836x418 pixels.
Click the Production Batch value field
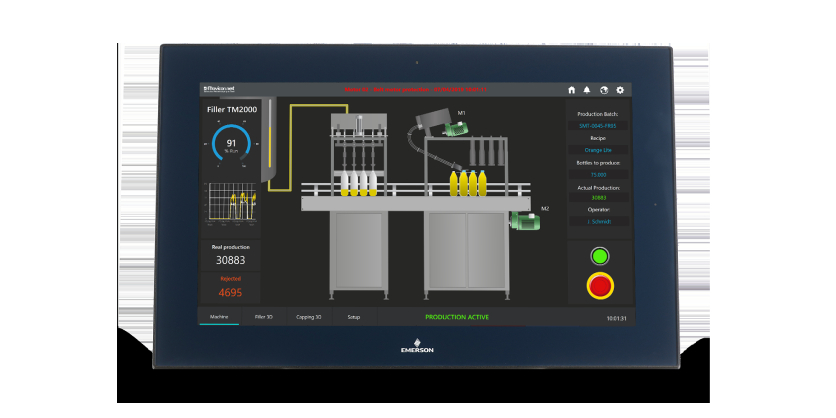point(598,126)
